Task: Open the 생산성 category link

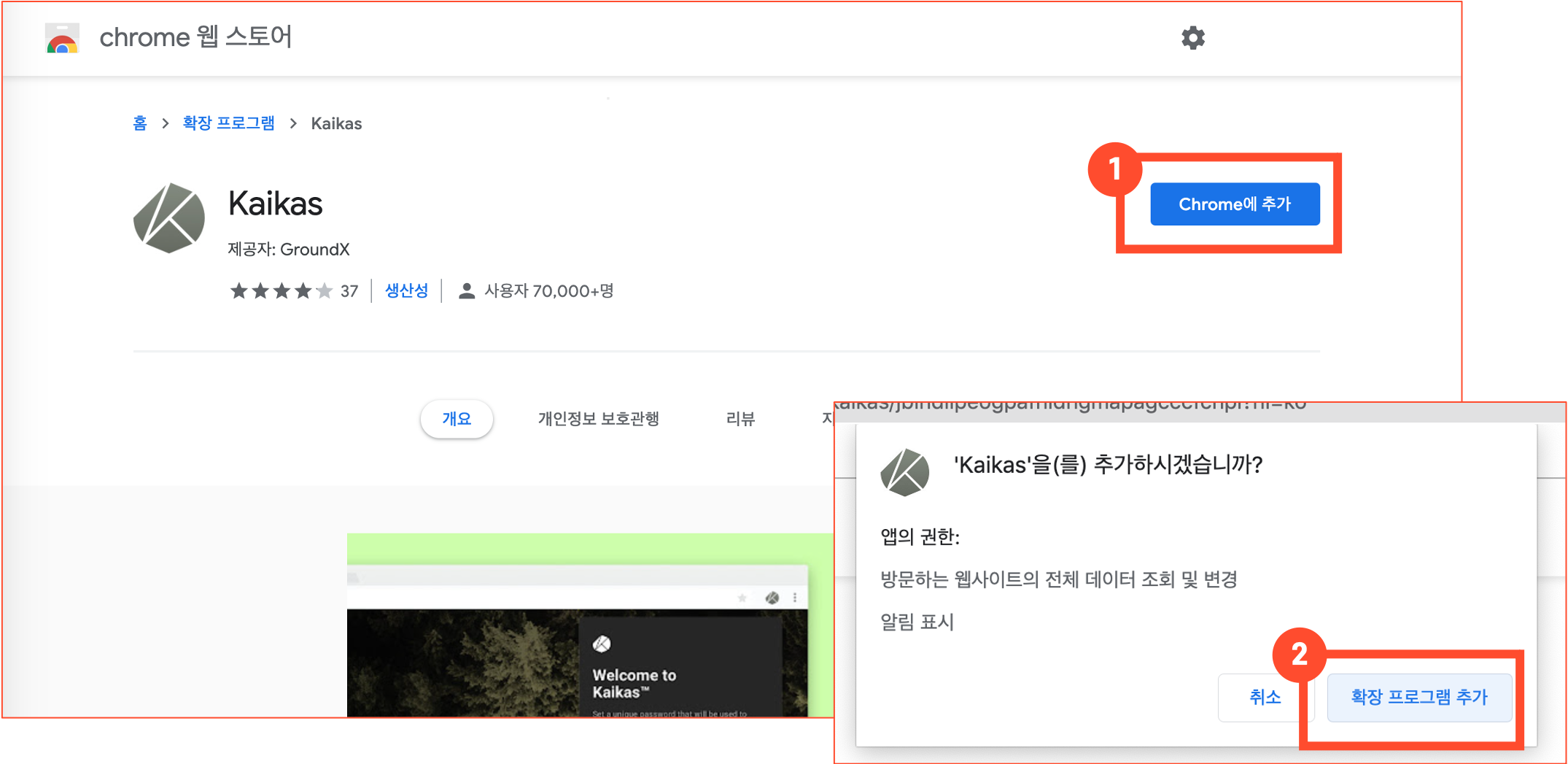Action: click(x=406, y=291)
